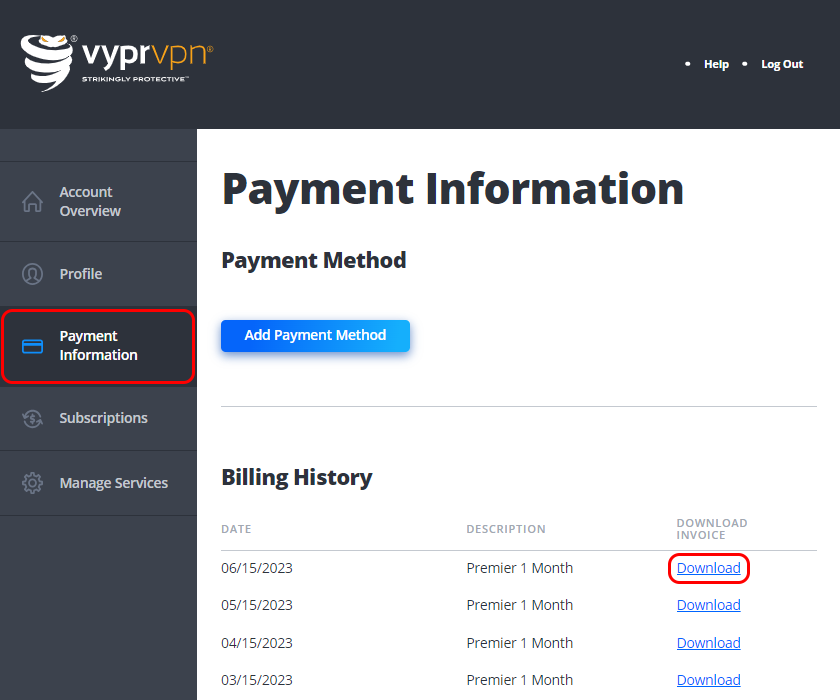Open the Account Overview menu item

pos(90,202)
